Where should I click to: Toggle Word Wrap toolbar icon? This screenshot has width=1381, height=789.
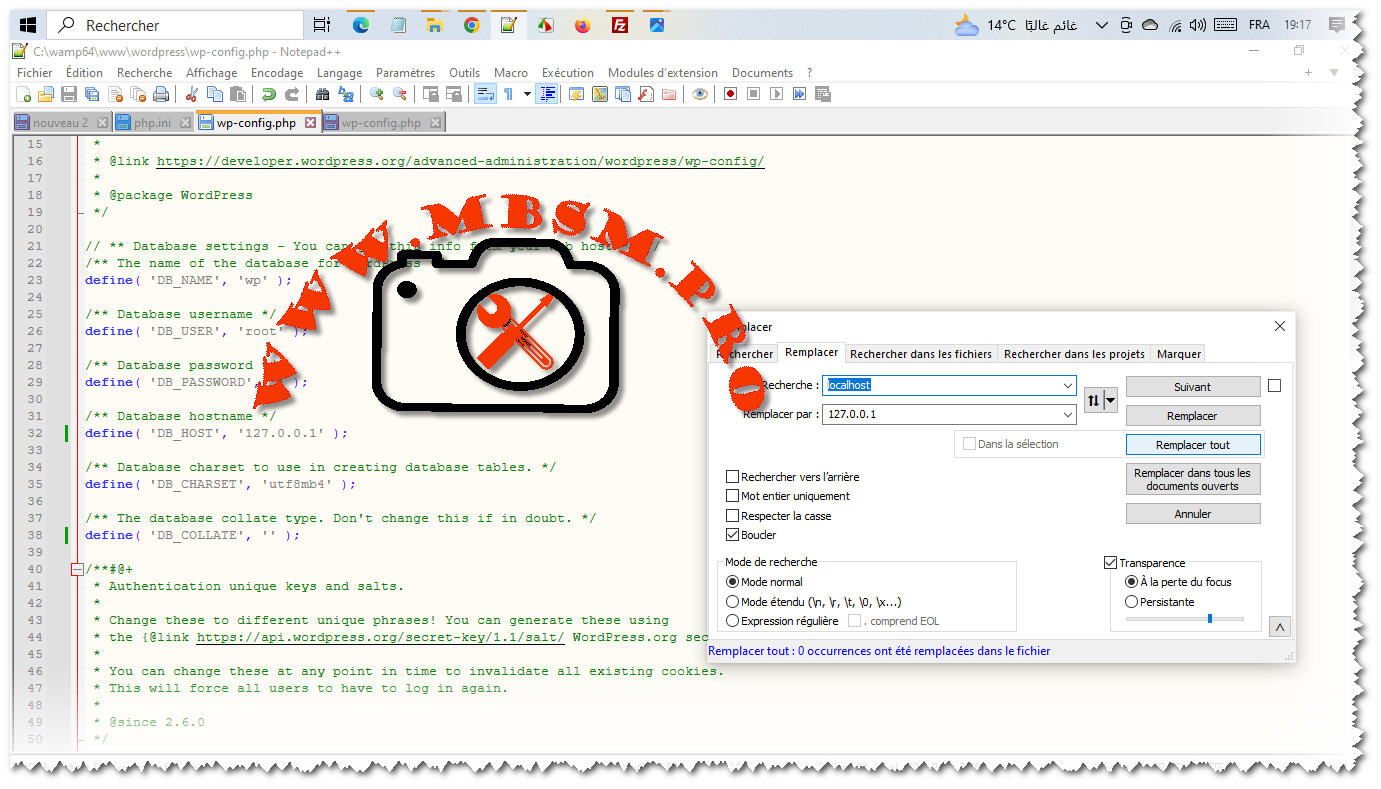coord(485,94)
